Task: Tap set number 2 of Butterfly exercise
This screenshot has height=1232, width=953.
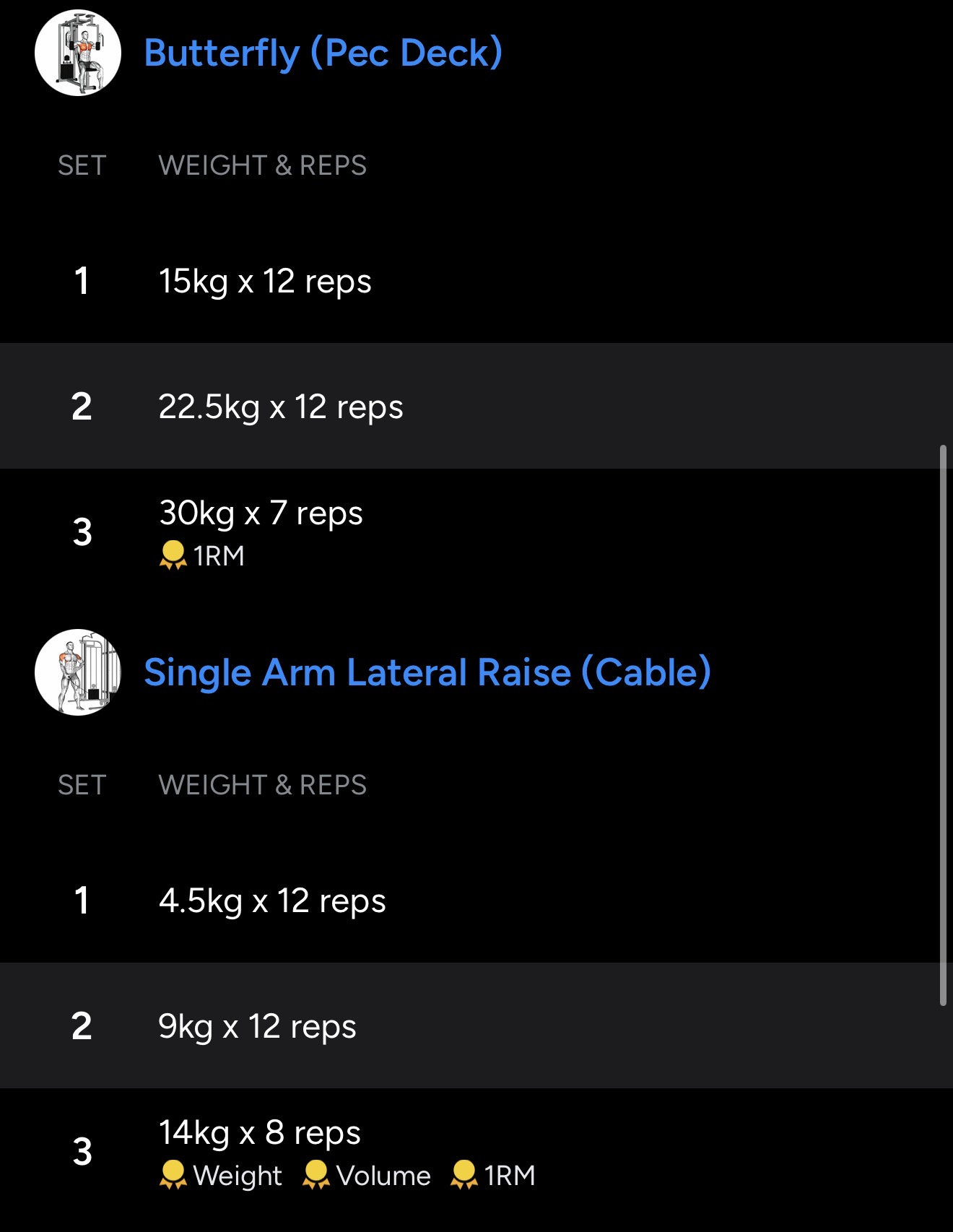Action: pyautogui.click(x=82, y=407)
